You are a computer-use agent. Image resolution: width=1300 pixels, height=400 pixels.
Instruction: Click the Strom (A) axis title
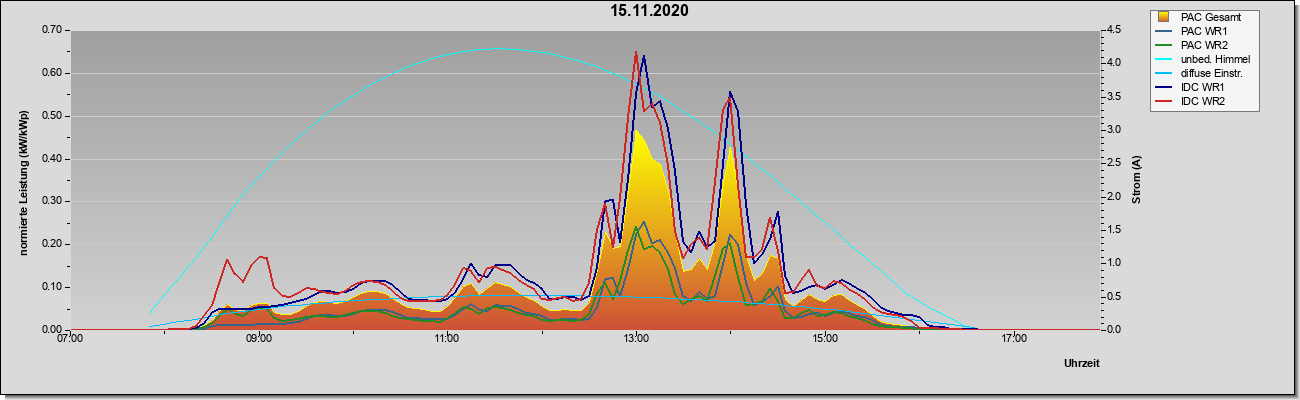[1137, 180]
